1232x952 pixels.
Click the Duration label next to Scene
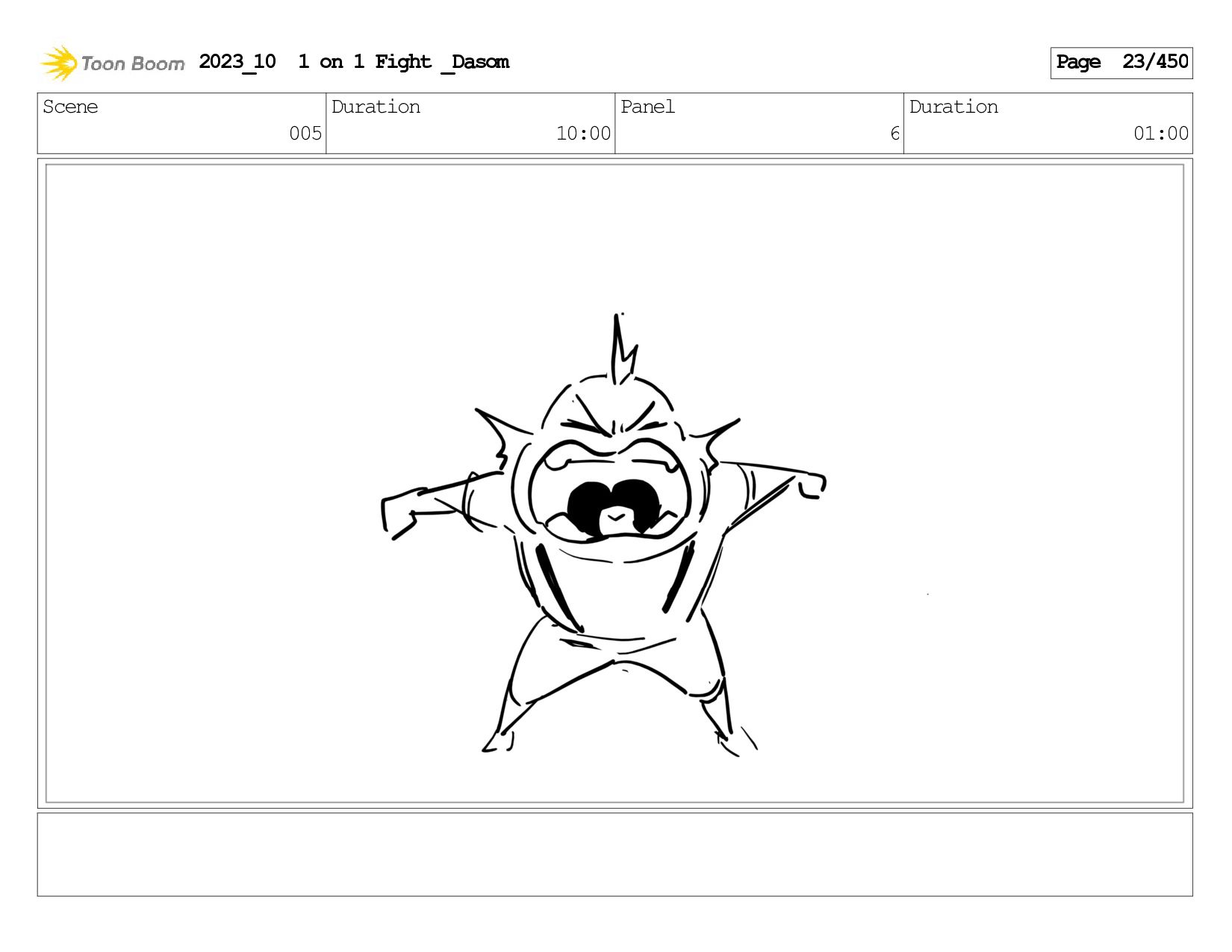click(x=376, y=107)
